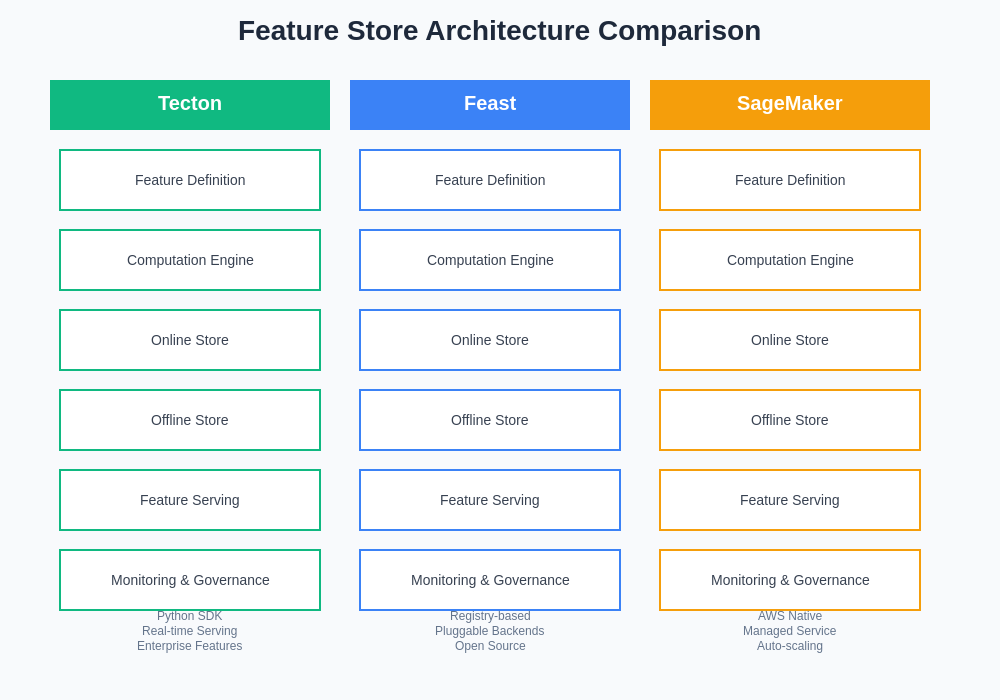Click the Open Source label under Feast

490,646
